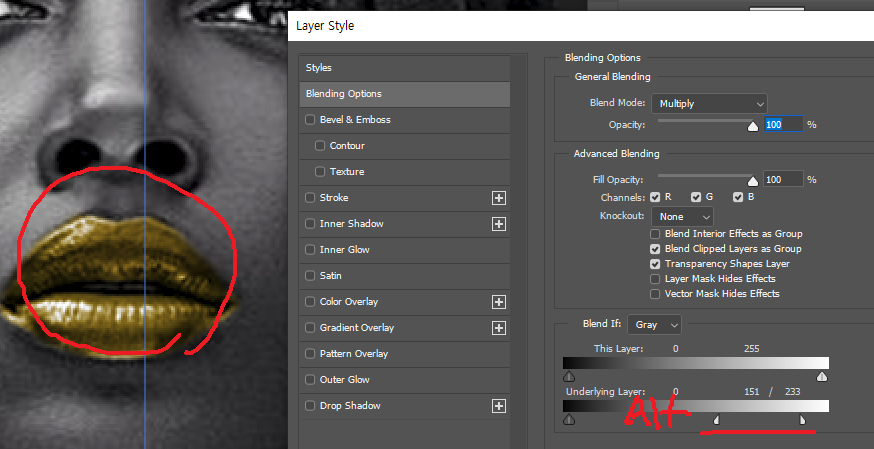Click the Layer Style dialog title bar

coord(581,26)
